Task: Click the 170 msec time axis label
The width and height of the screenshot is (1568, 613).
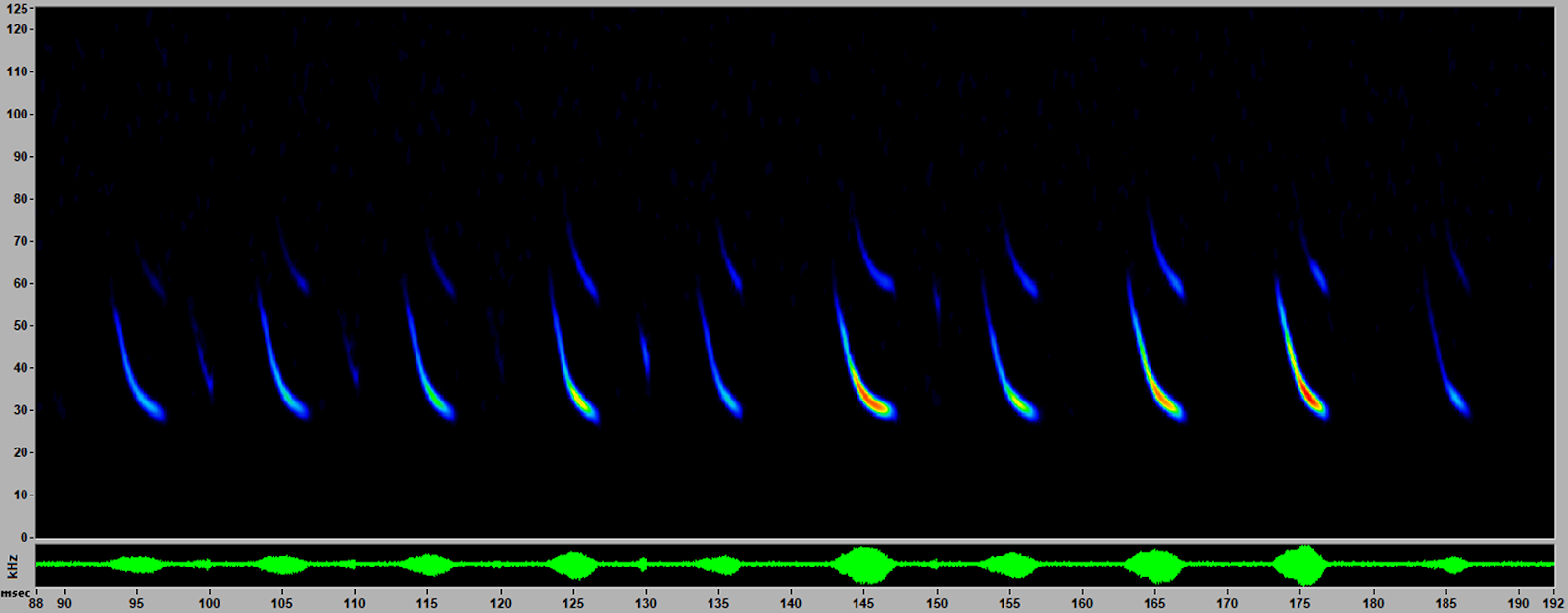Action: pyautogui.click(x=1227, y=603)
